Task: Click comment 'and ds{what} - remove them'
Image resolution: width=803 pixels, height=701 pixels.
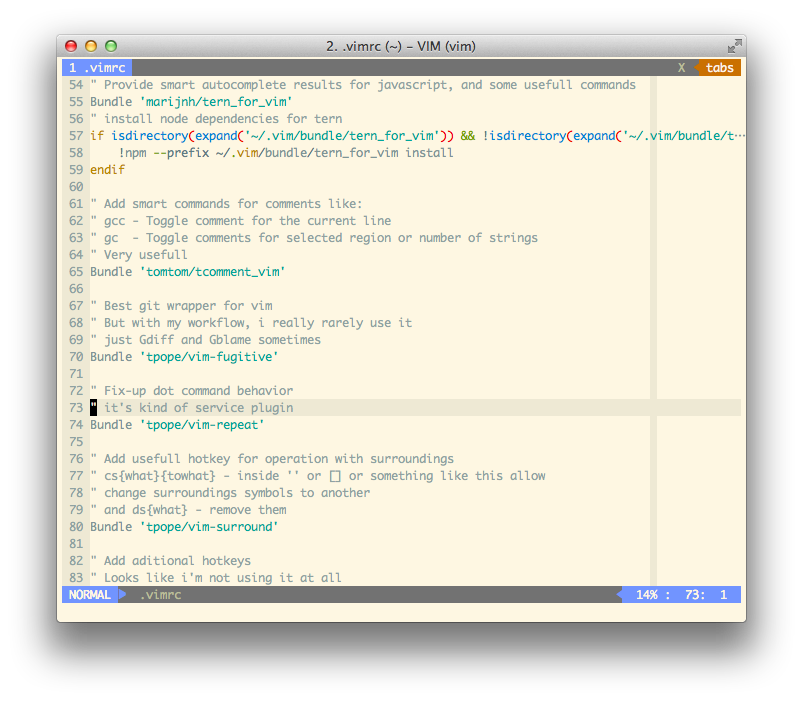Action: (x=195, y=510)
